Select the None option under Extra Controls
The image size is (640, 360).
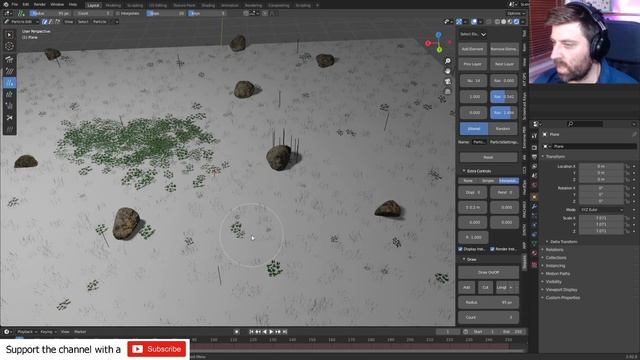point(468,180)
